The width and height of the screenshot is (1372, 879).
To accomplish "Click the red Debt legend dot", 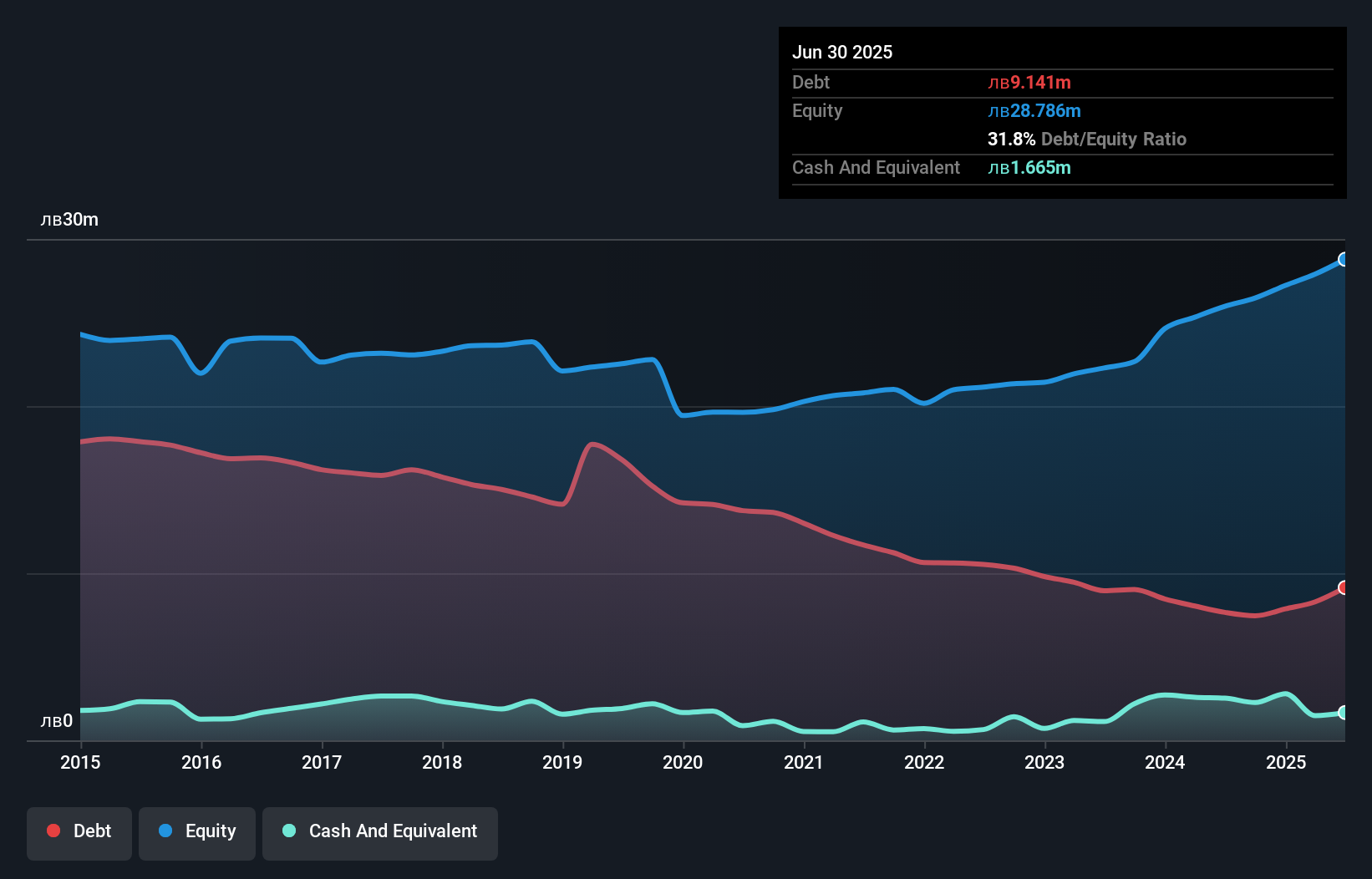I will pos(52,831).
